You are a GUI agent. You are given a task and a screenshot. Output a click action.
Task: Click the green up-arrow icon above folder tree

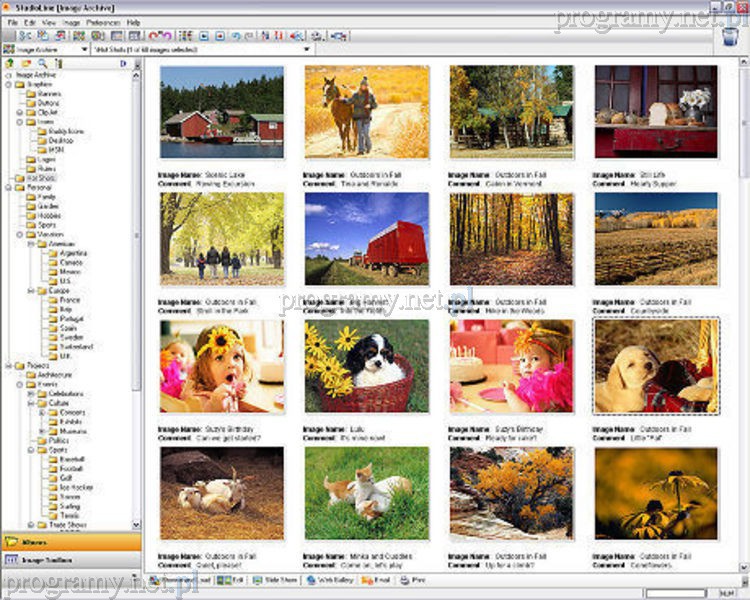coord(9,63)
